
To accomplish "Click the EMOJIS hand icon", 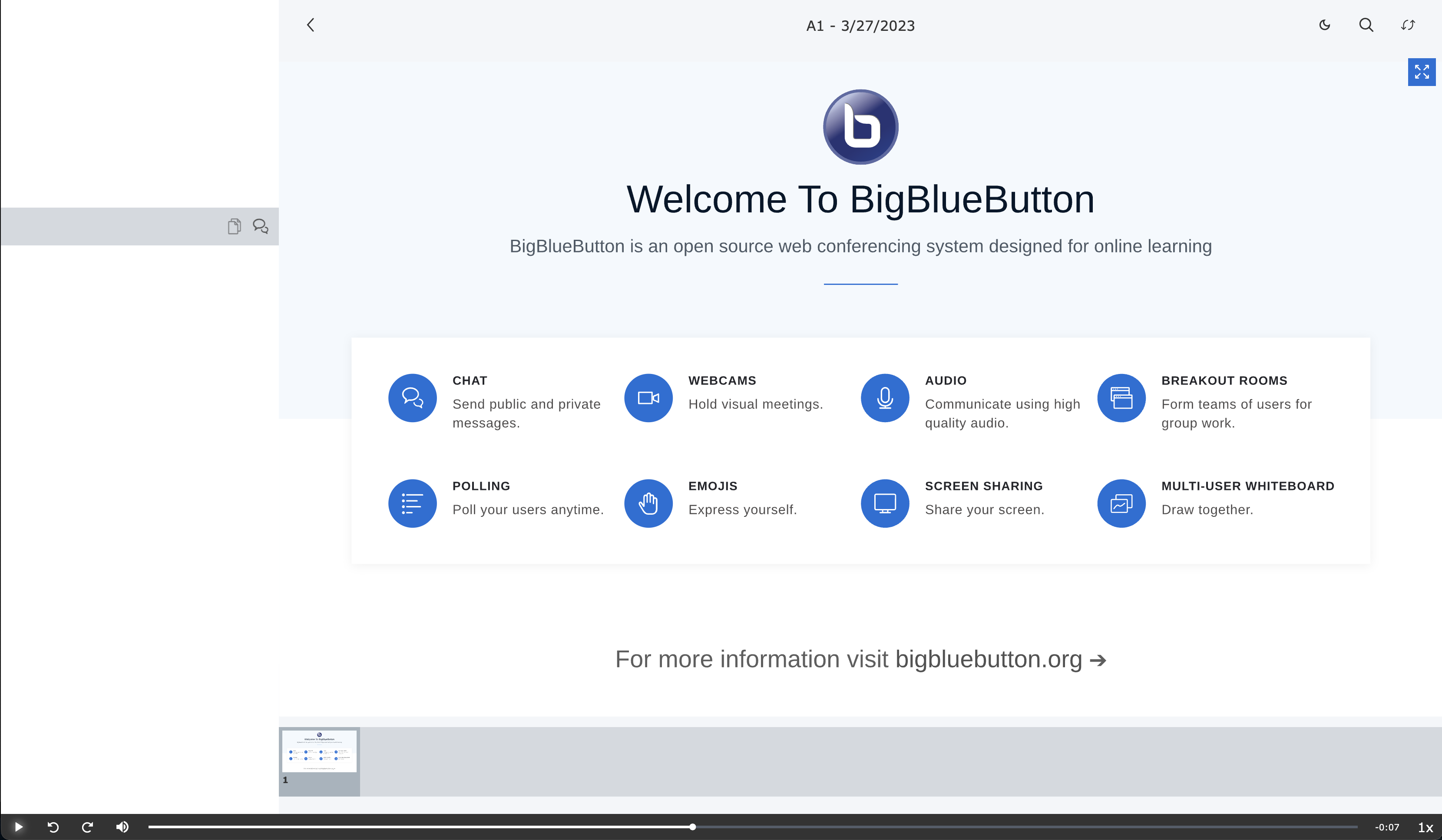I will pos(648,503).
